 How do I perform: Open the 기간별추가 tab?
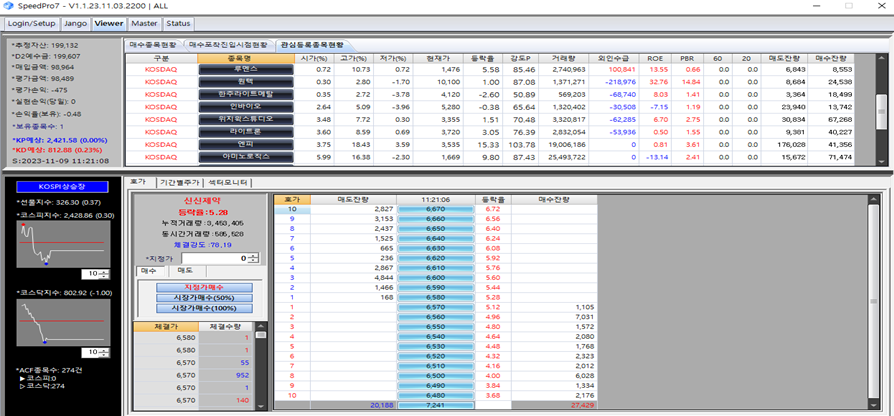(180, 182)
